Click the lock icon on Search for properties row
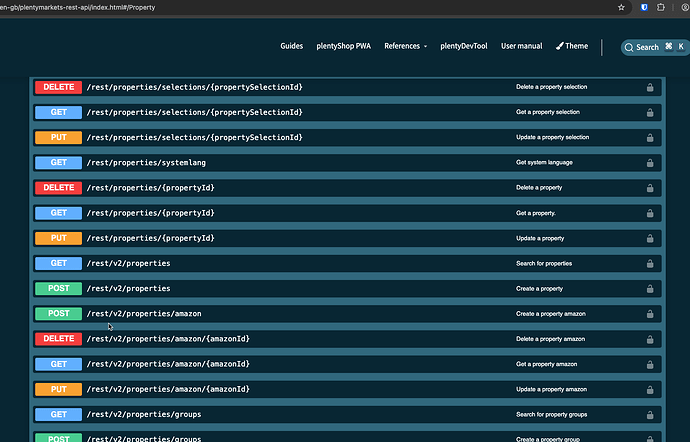Screen dimensions: 690x442 (650, 263)
